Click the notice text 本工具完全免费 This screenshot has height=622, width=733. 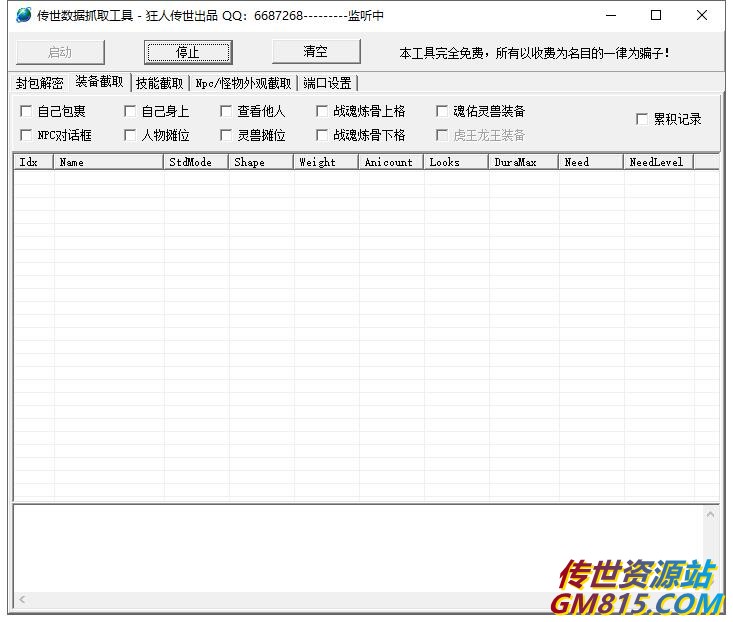coord(441,53)
